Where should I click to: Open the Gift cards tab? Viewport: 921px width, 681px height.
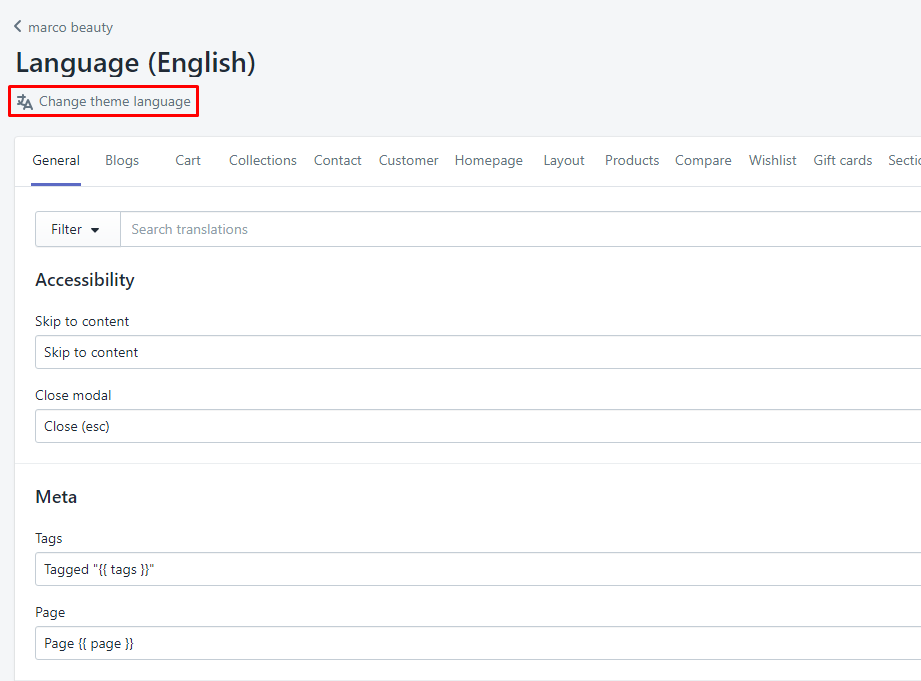(x=842, y=160)
